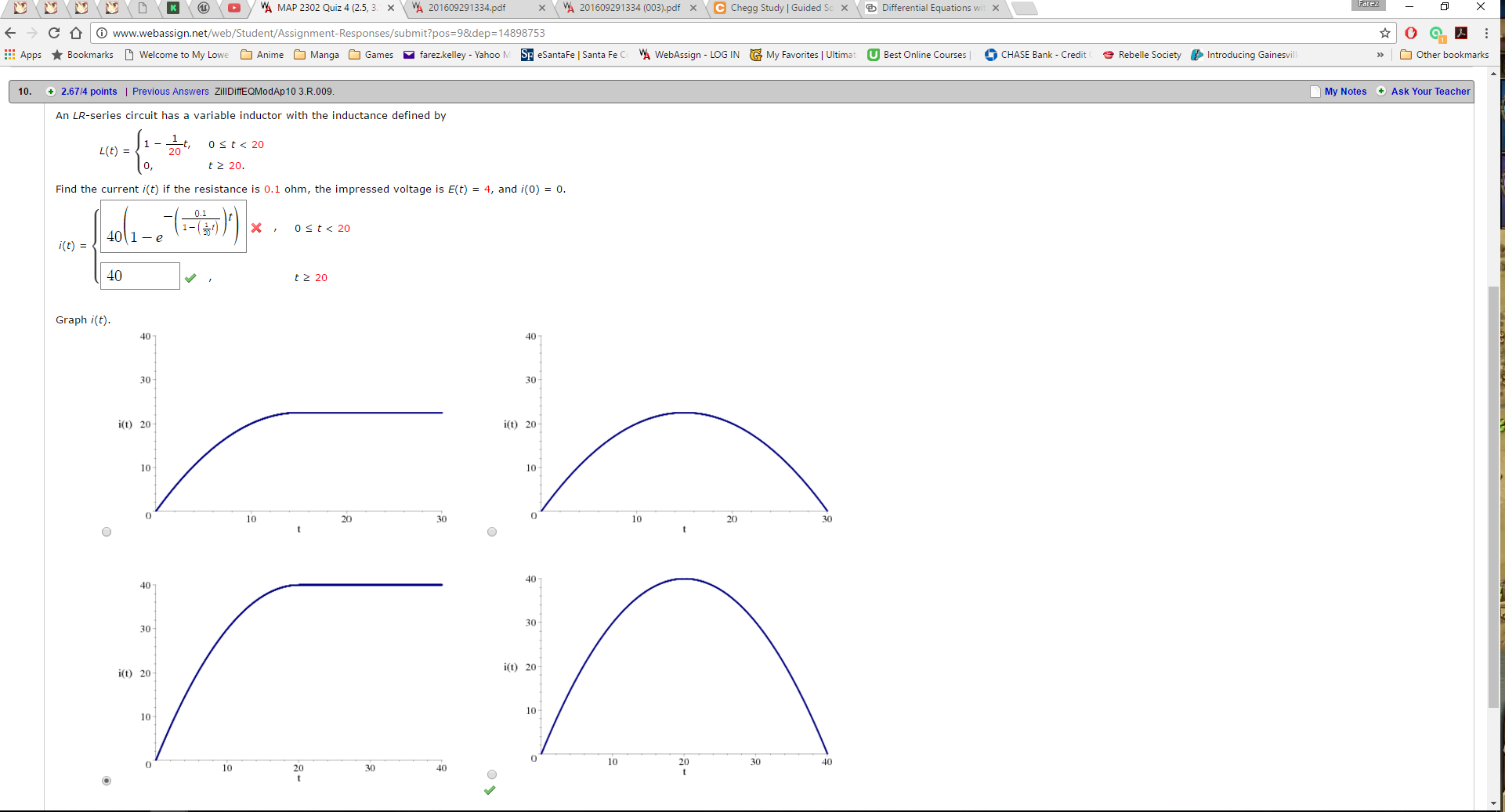This screenshot has height=812, width=1505.
Task: Select the top-left increasing graph radio button
Action: click(x=107, y=532)
